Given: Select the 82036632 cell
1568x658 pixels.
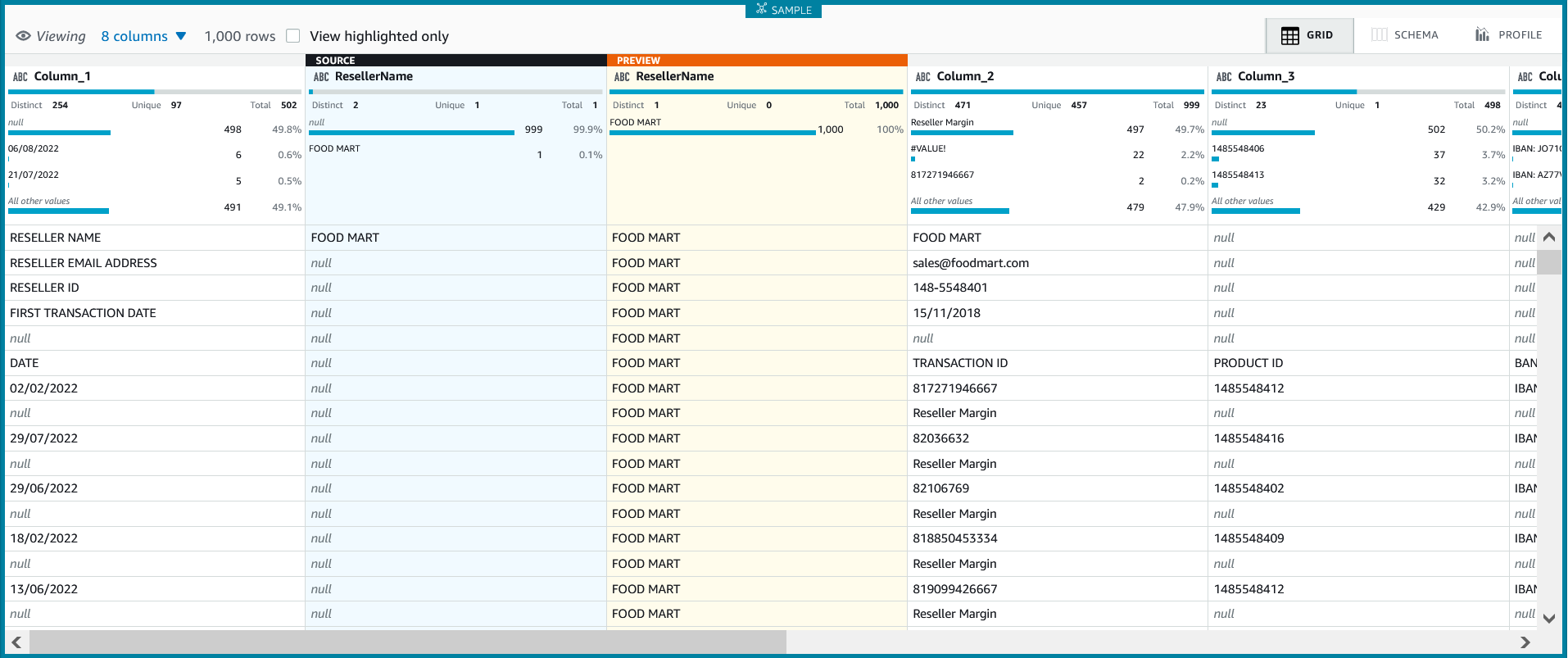Looking at the screenshot, I should [1058, 438].
